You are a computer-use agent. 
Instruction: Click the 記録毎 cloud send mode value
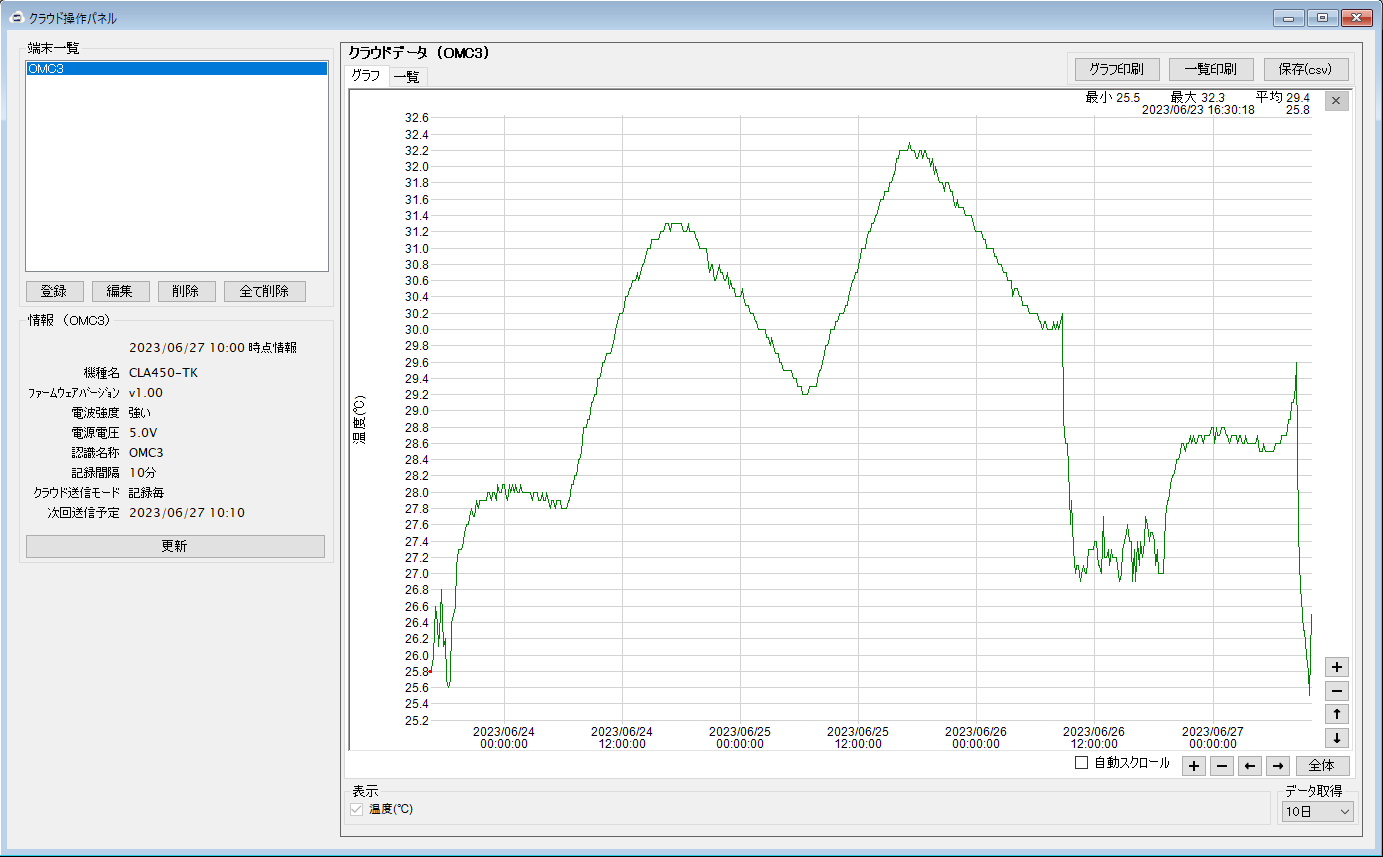pyautogui.click(x=146, y=492)
